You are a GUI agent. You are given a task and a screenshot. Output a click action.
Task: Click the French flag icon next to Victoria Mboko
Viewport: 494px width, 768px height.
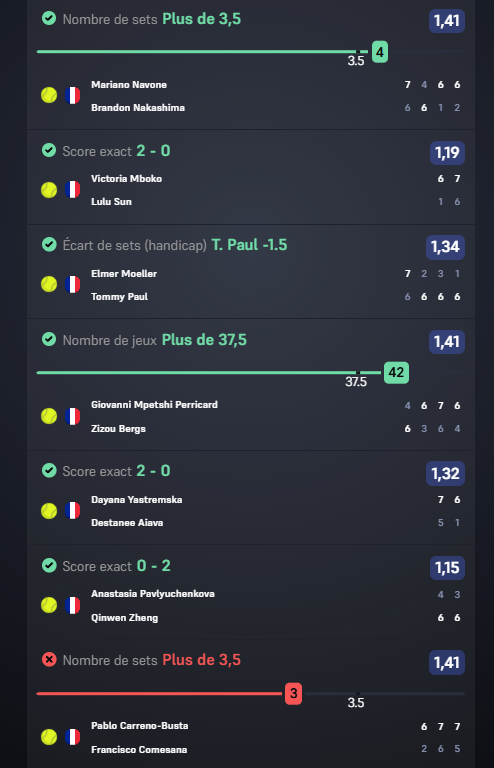[72, 190]
